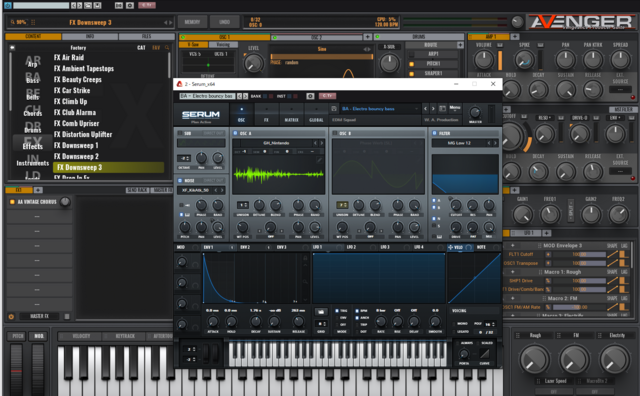640x396 pixels.
Task: Click the Avenger MOD wheel strip
Action: click(38, 369)
